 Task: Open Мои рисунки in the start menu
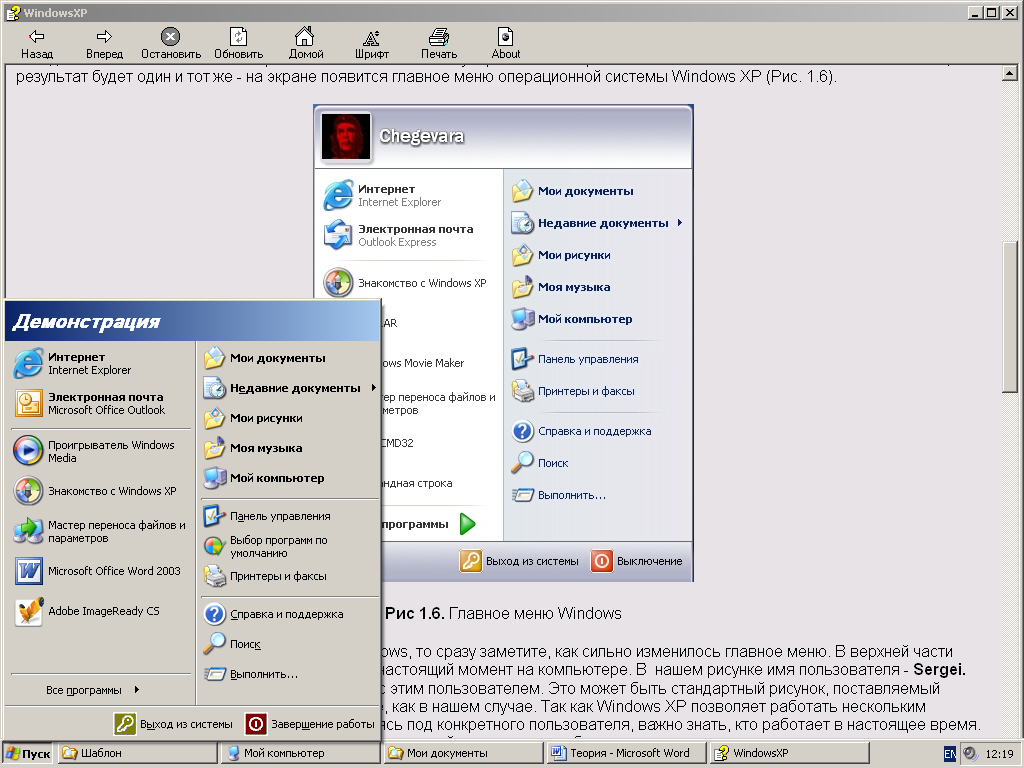289,418
